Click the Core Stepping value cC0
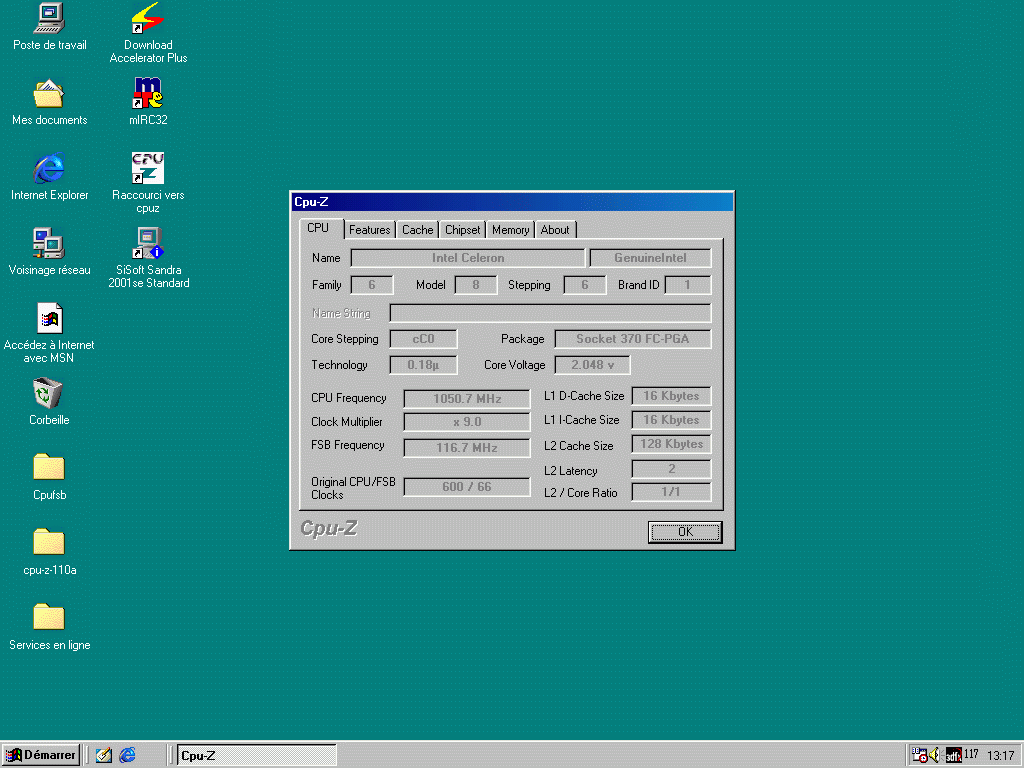 [x=423, y=339]
